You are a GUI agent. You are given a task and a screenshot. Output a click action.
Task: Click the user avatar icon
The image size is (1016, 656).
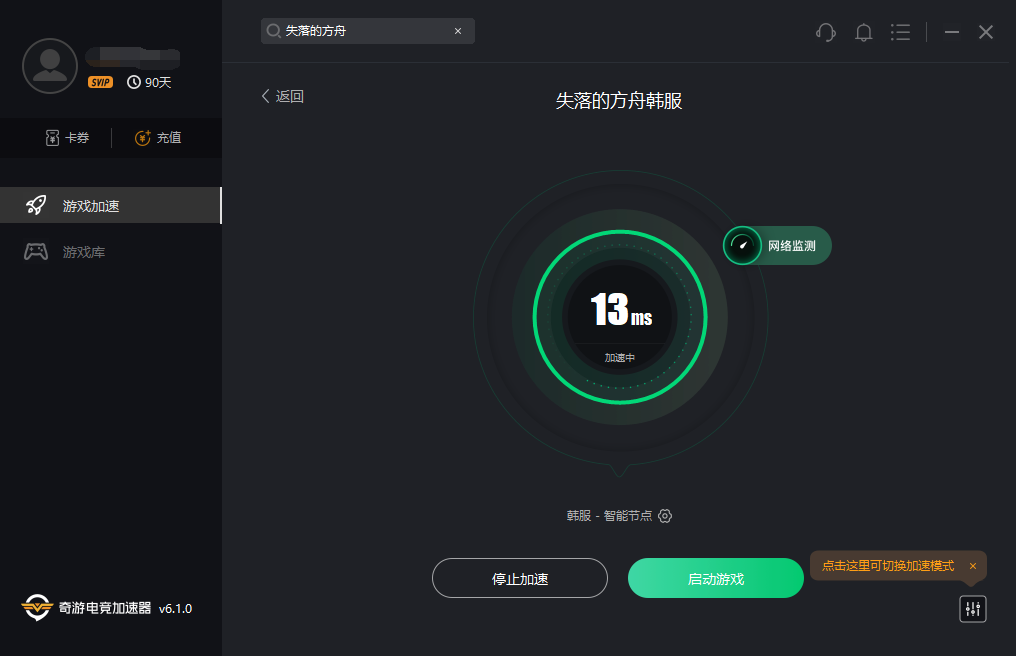tap(50, 66)
